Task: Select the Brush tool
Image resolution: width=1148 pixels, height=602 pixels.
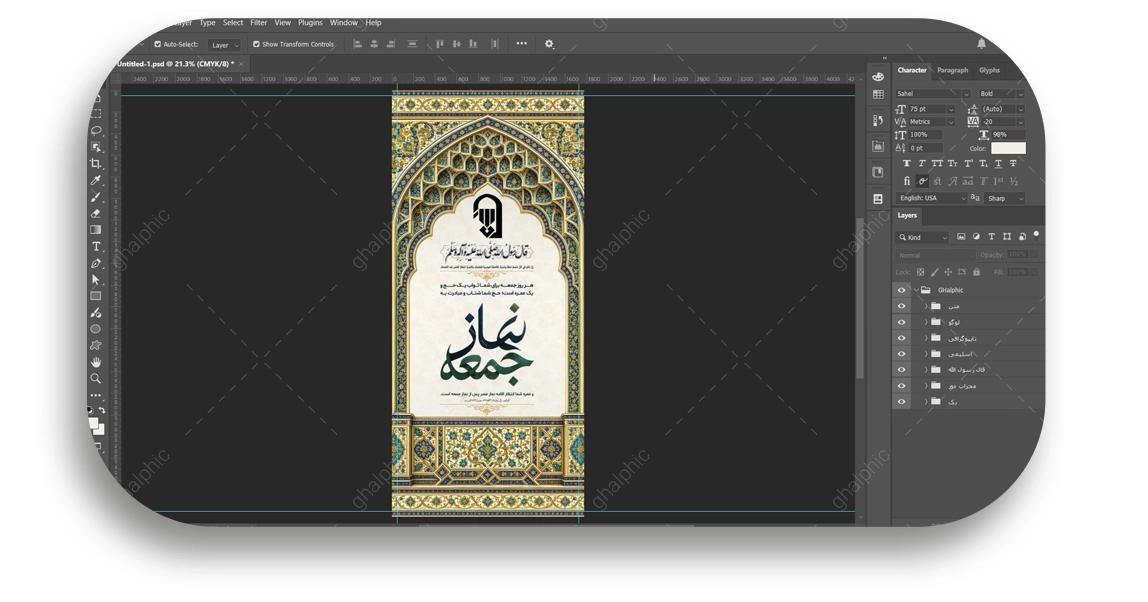Action: [x=96, y=197]
